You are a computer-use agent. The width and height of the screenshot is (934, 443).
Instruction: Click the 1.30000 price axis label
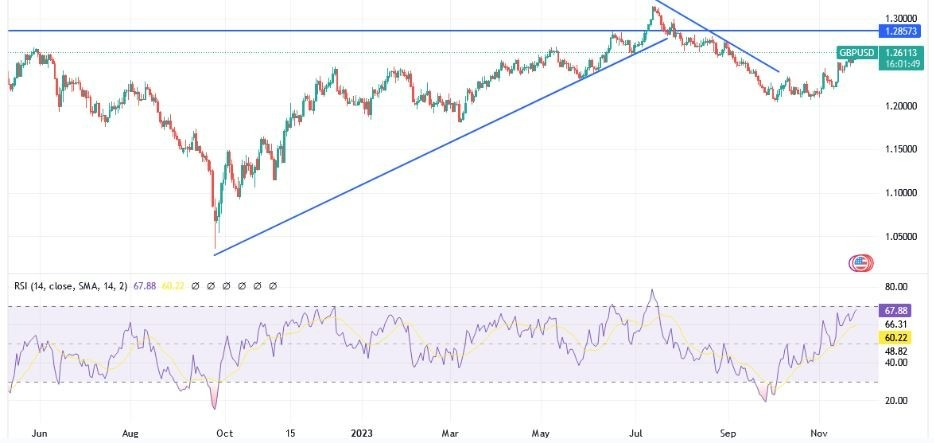click(x=899, y=18)
